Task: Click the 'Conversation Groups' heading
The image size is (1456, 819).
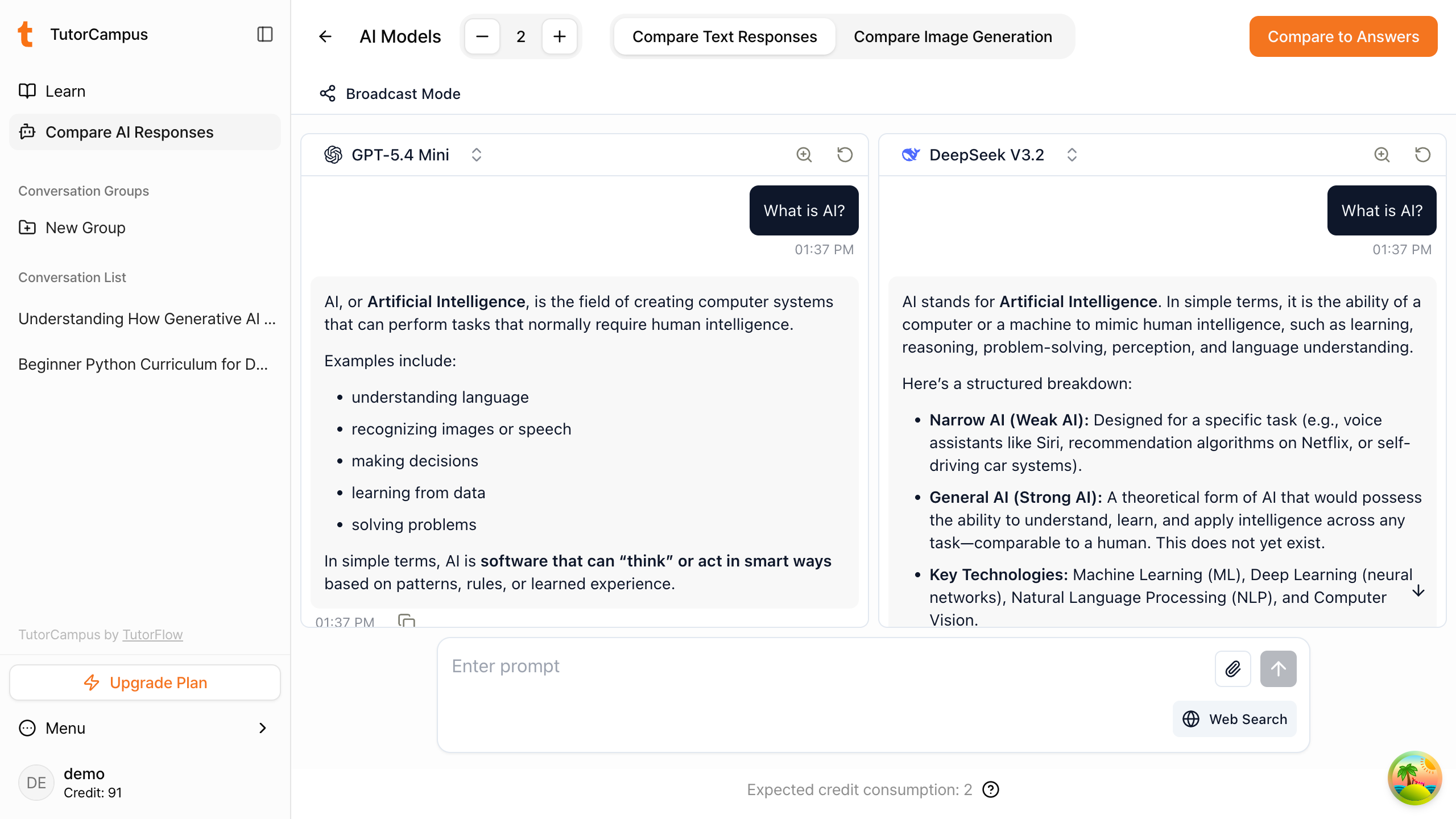Action: coord(84,191)
